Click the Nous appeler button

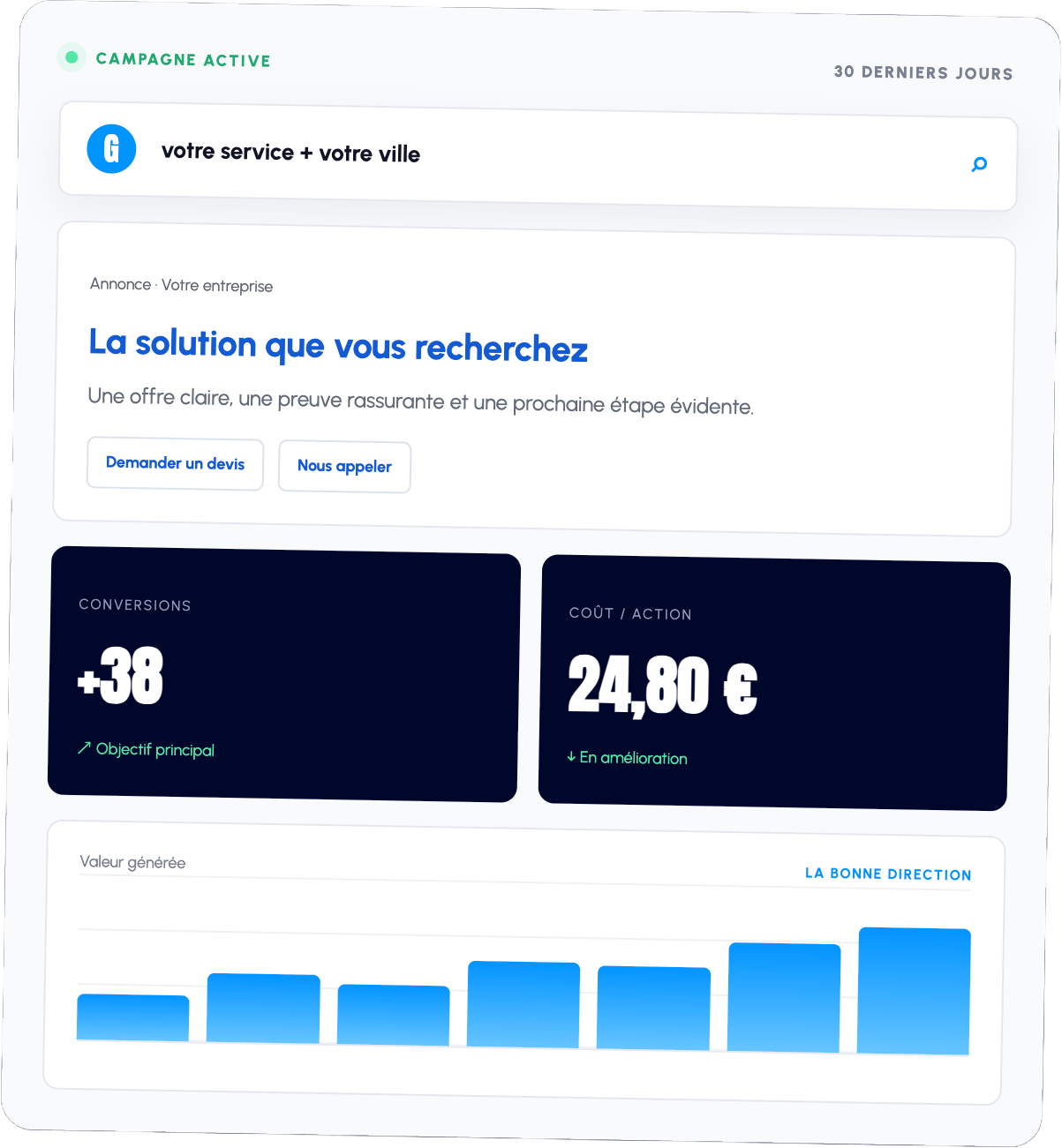pos(344,466)
